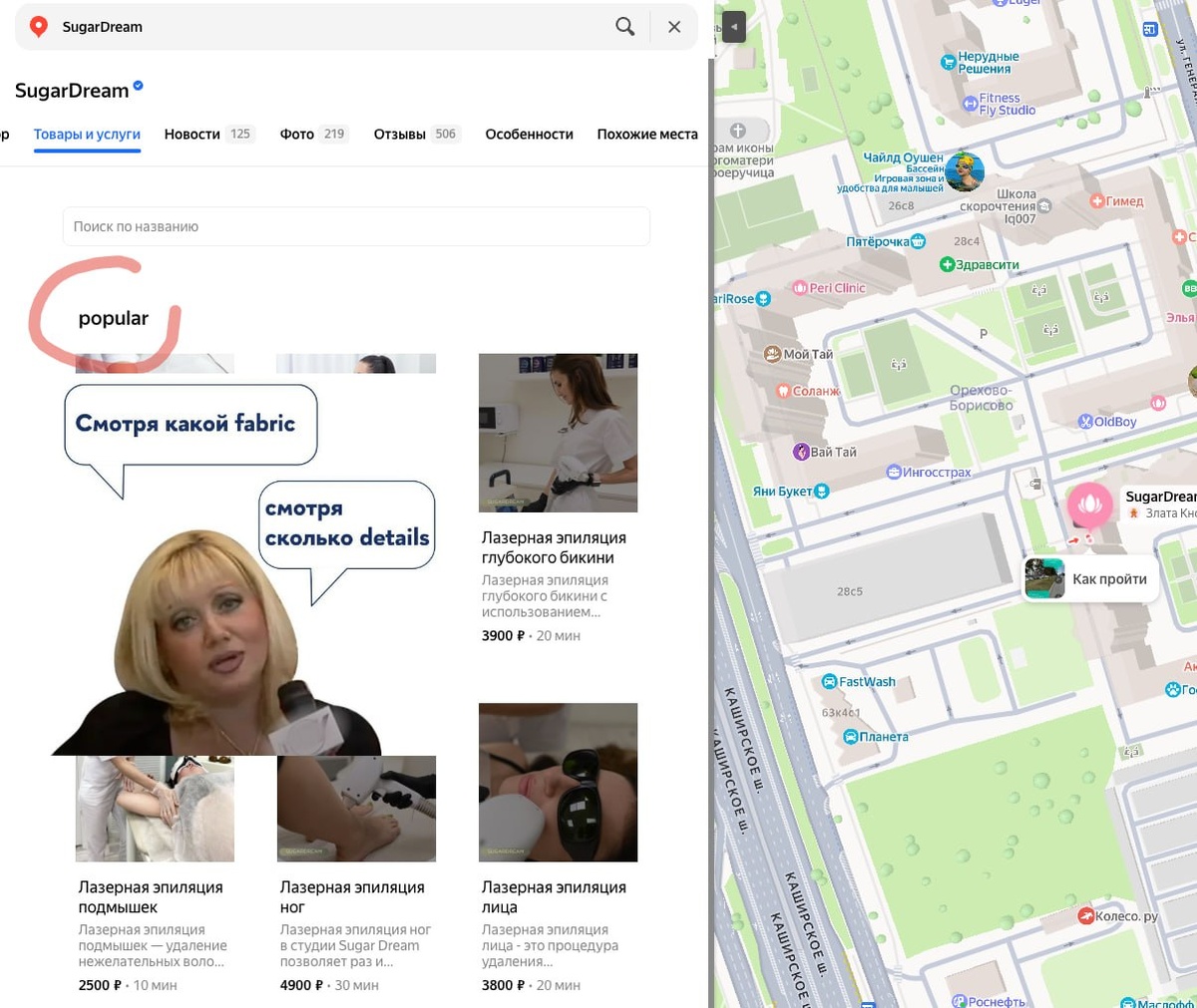Click the P parking marker on map
The image size is (1197, 1008).
[984, 334]
